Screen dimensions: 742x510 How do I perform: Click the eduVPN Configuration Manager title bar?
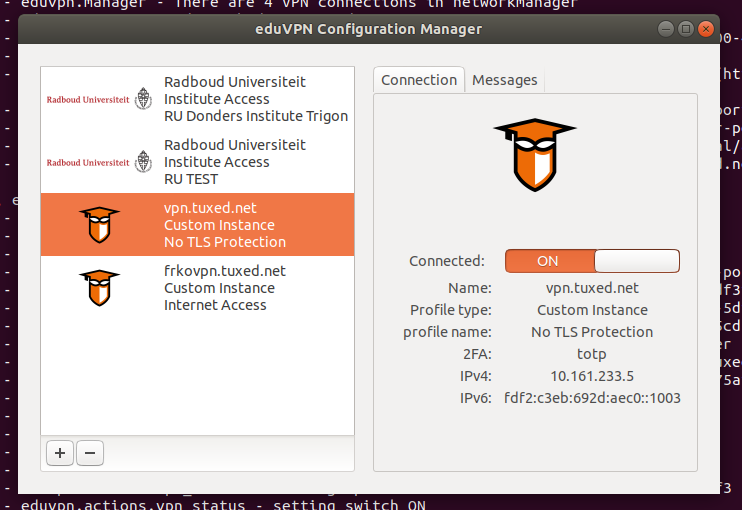pyautogui.click(x=369, y=29)
